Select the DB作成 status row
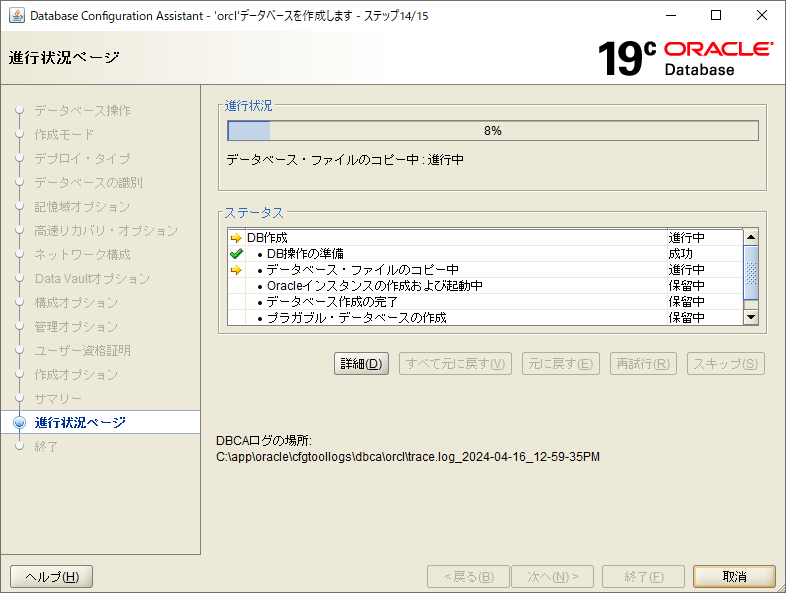Image resolution: width=786 pixels, height=593 pixels. tap(485, 238)
